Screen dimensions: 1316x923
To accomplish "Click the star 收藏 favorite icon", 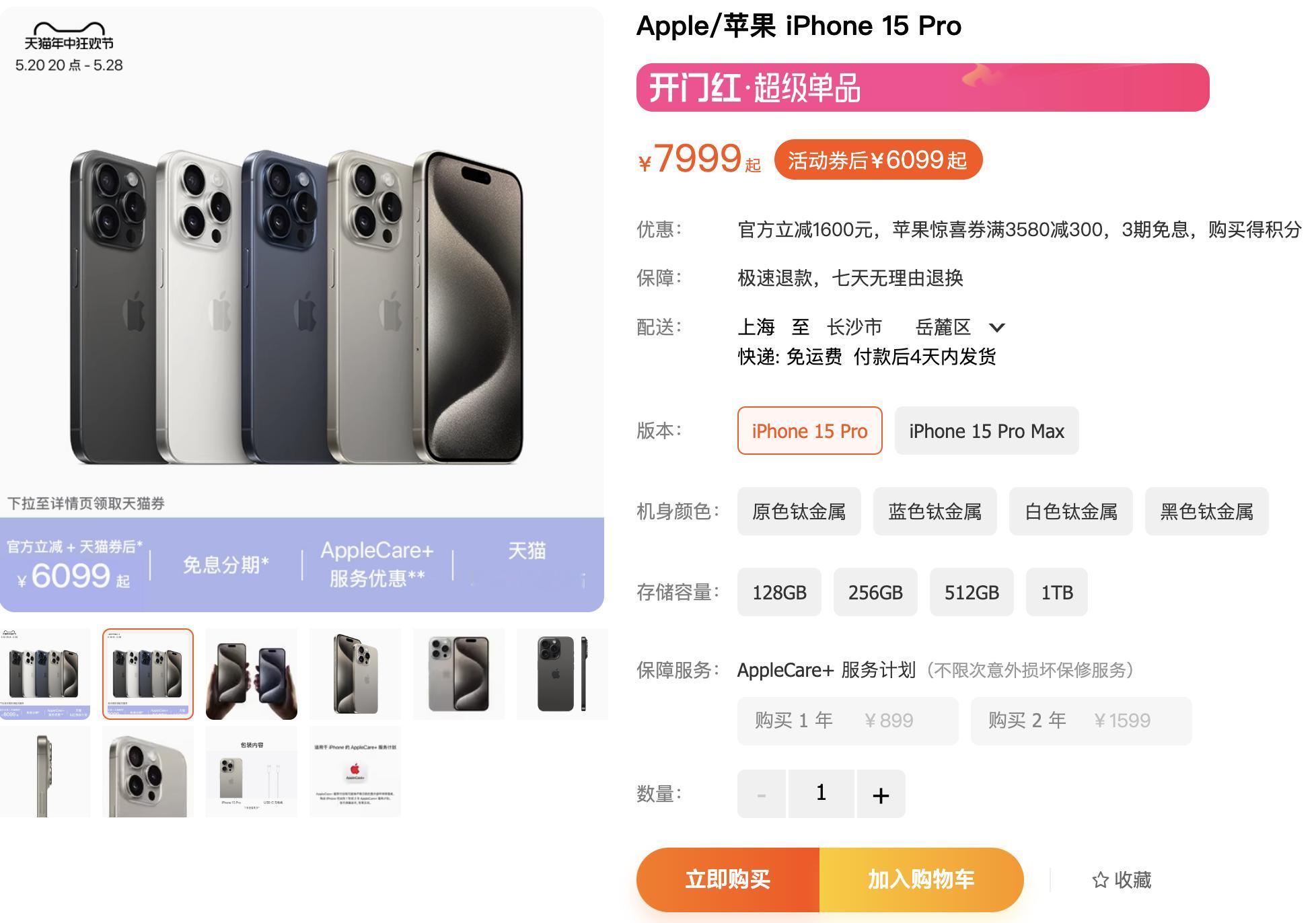I will click(x=1100, y=880).
